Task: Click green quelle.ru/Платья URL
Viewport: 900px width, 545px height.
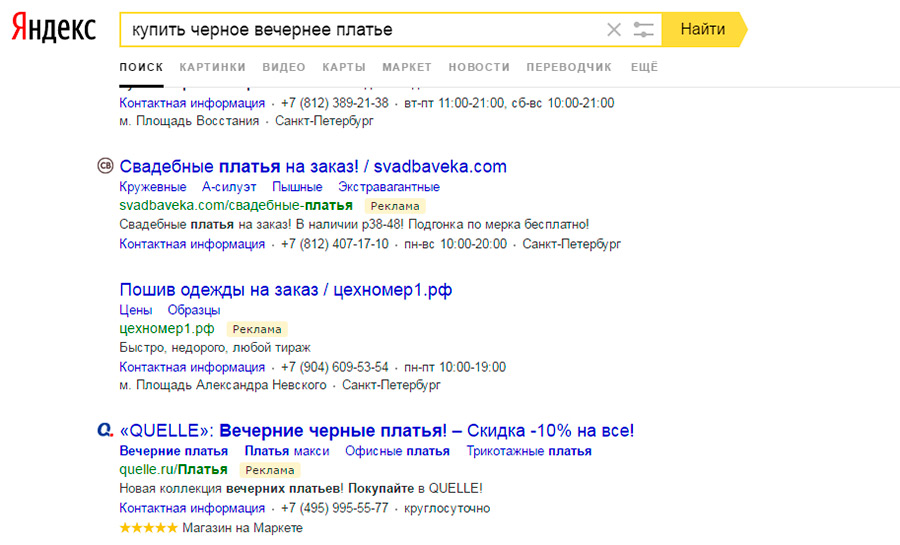Action: 173,469
